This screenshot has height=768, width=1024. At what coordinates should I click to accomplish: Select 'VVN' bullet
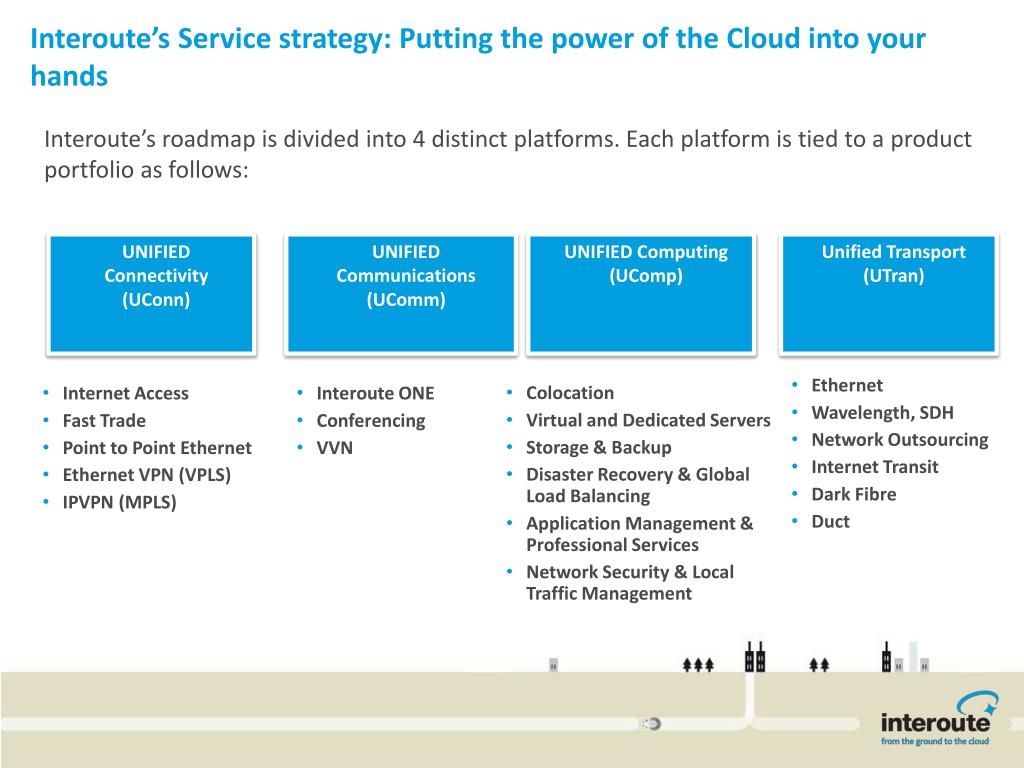click(x=334, y=448)
